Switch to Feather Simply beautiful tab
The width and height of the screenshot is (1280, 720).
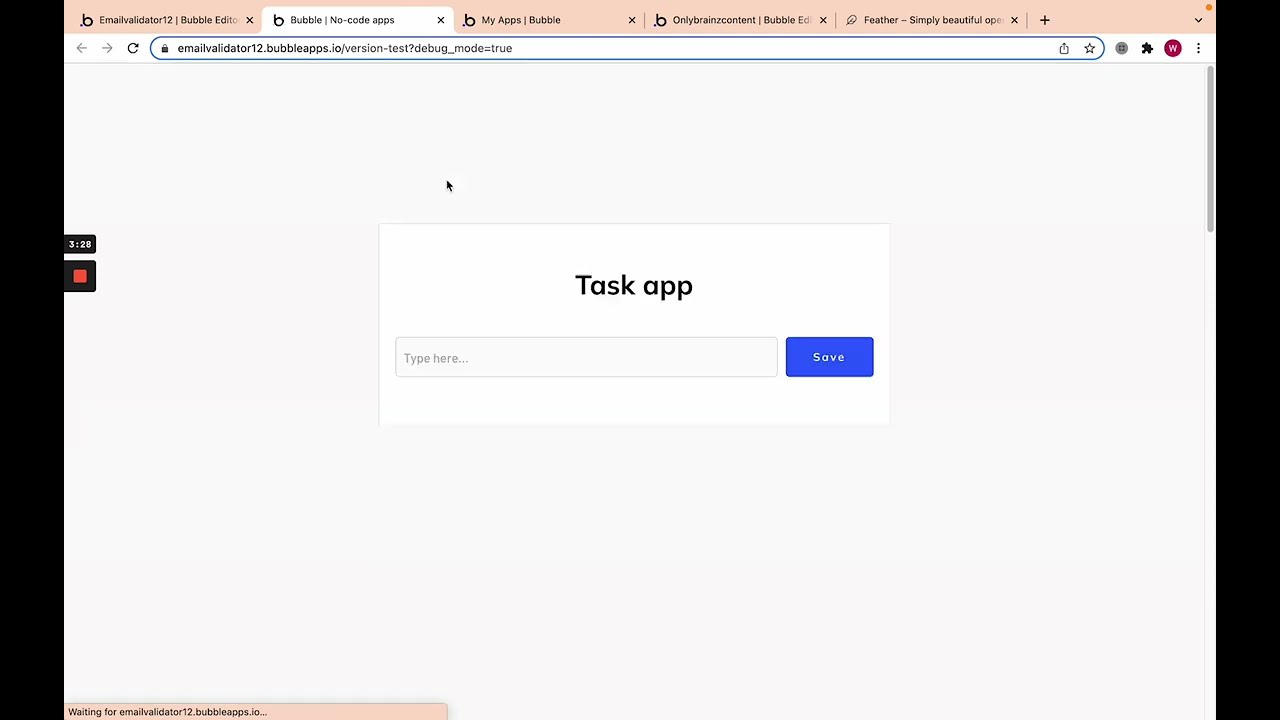(x=932, y=20)
